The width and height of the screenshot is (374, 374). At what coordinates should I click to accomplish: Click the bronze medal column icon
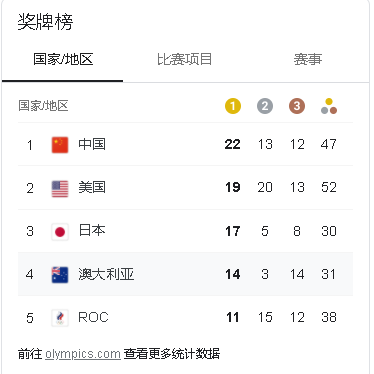(x=297, y=106)
